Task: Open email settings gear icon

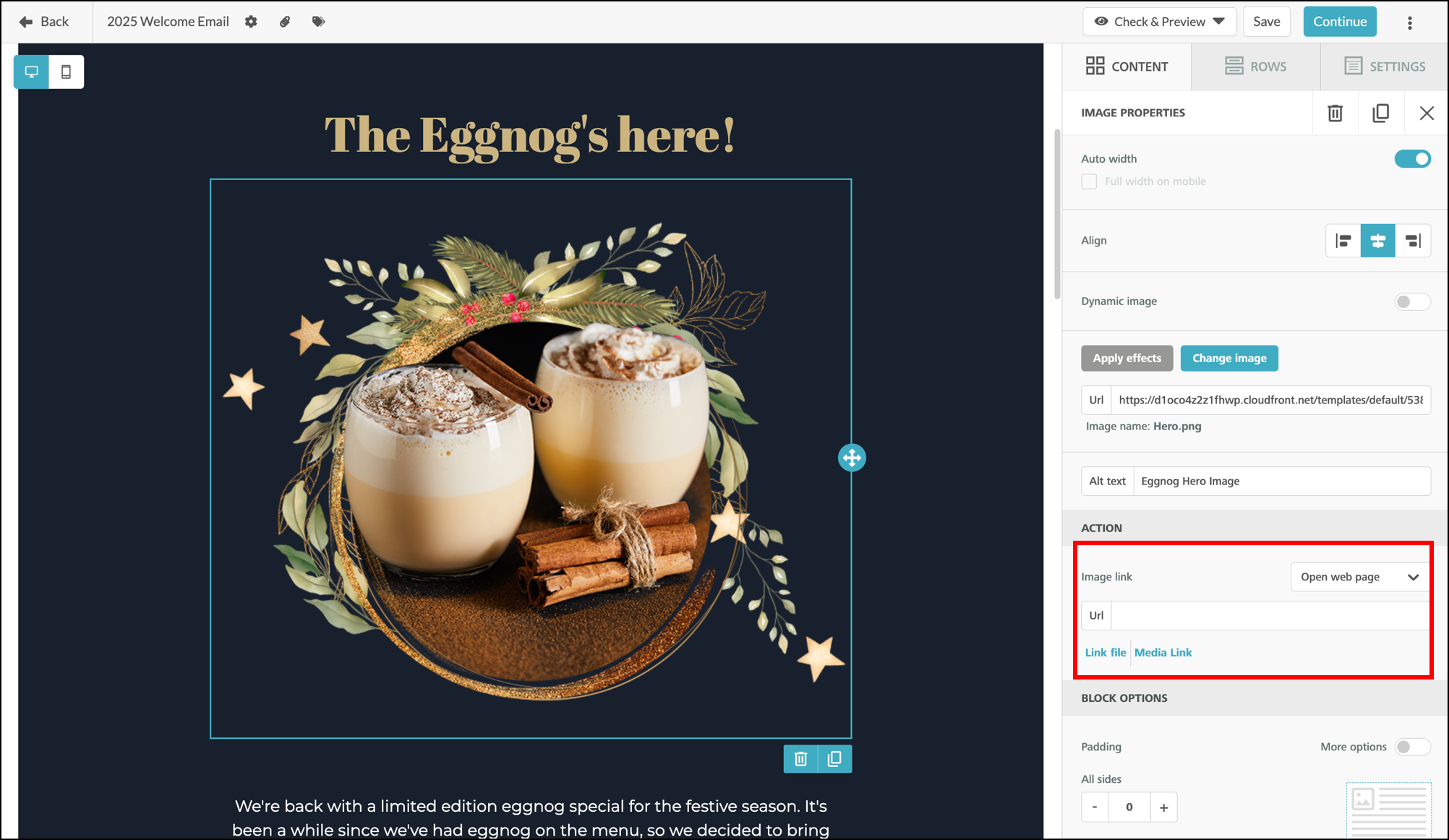Action: pyautogui.click(x=251, y=22)
